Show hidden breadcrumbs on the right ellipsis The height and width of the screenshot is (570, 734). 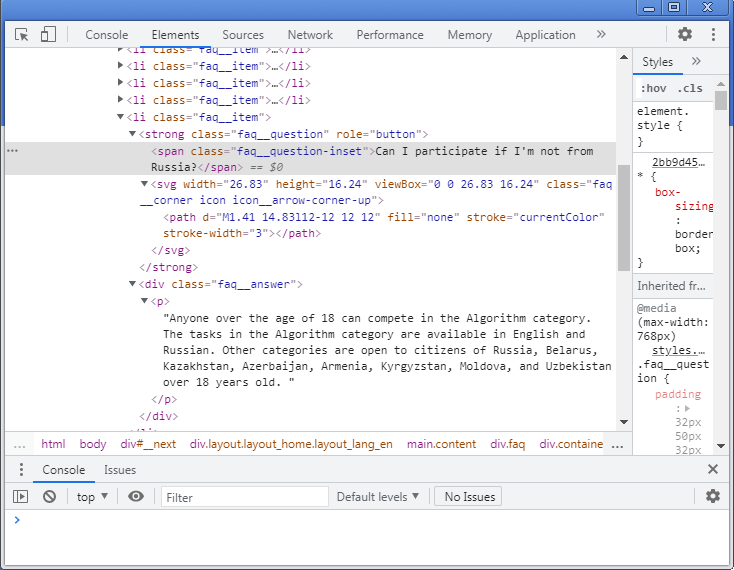pyautogui.click(x=617, y=445)
